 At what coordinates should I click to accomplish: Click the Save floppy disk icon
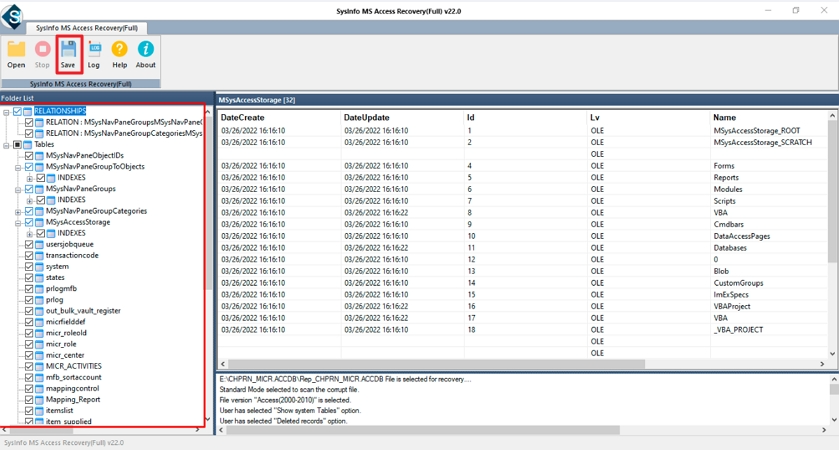68,54
